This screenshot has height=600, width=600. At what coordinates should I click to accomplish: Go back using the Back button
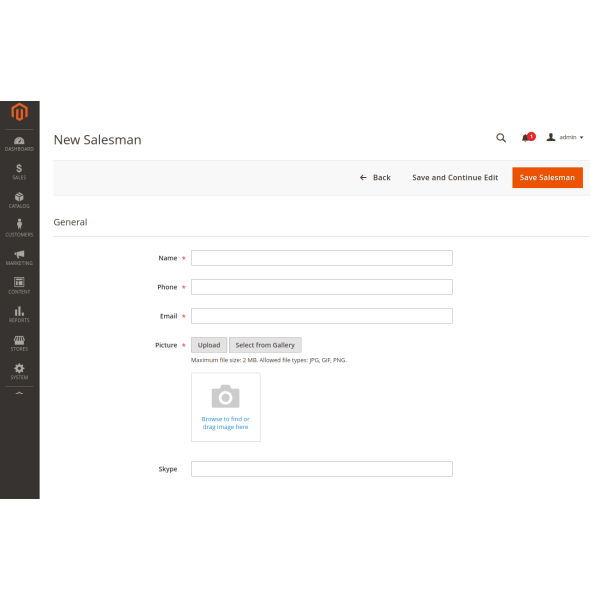tap(375, 177)
